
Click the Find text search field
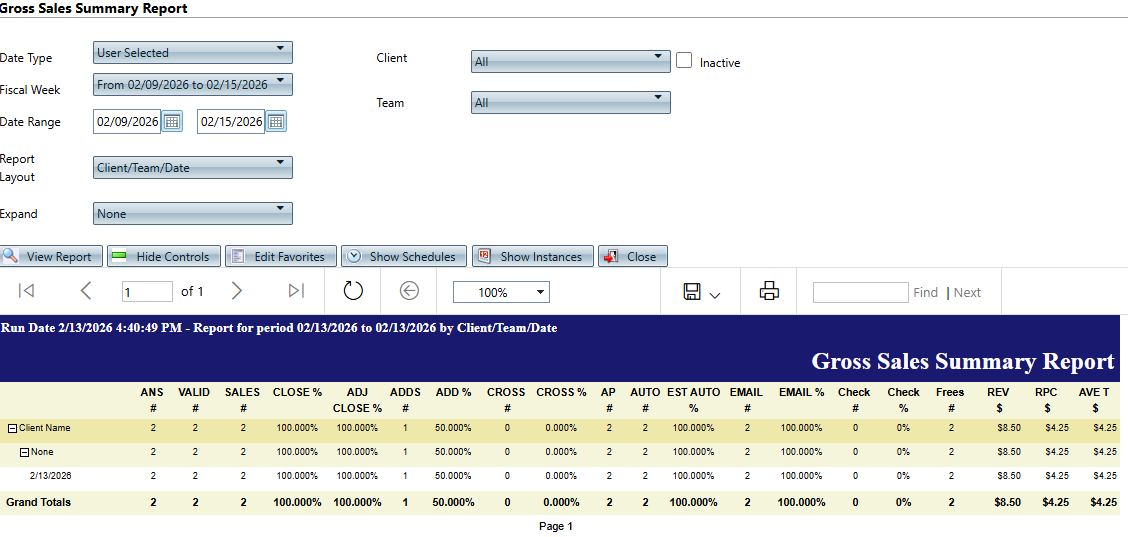[859, 292]
